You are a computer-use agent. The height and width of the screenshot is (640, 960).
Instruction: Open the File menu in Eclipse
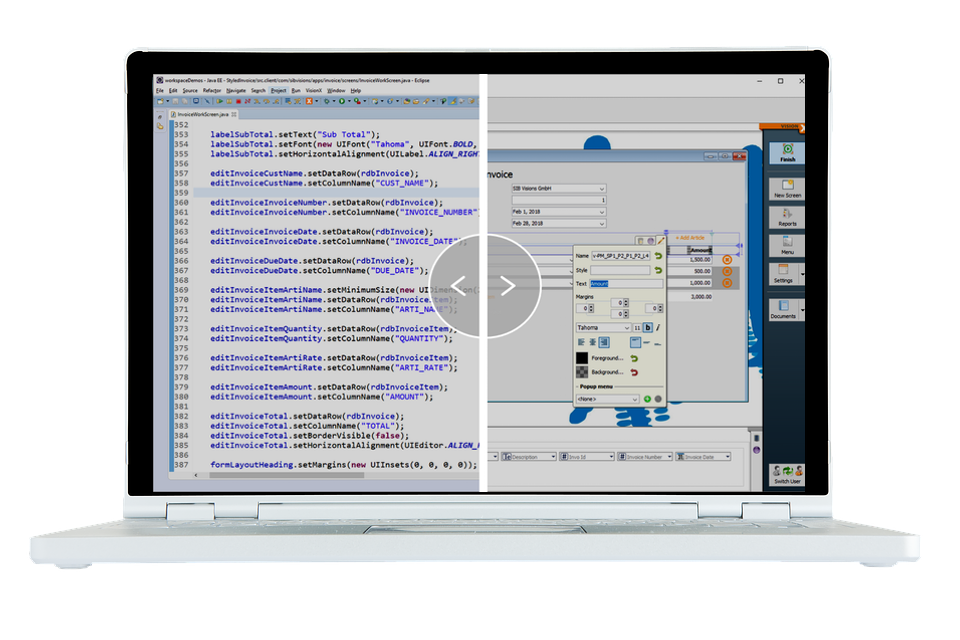tap(160, 91)
